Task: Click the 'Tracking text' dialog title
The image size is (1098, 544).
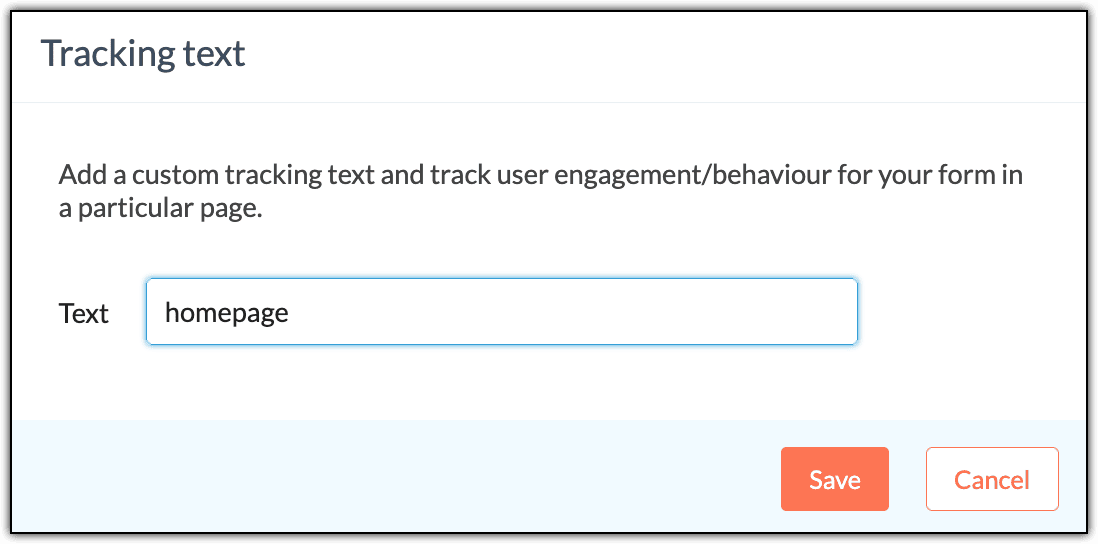Action: (143, 53)
